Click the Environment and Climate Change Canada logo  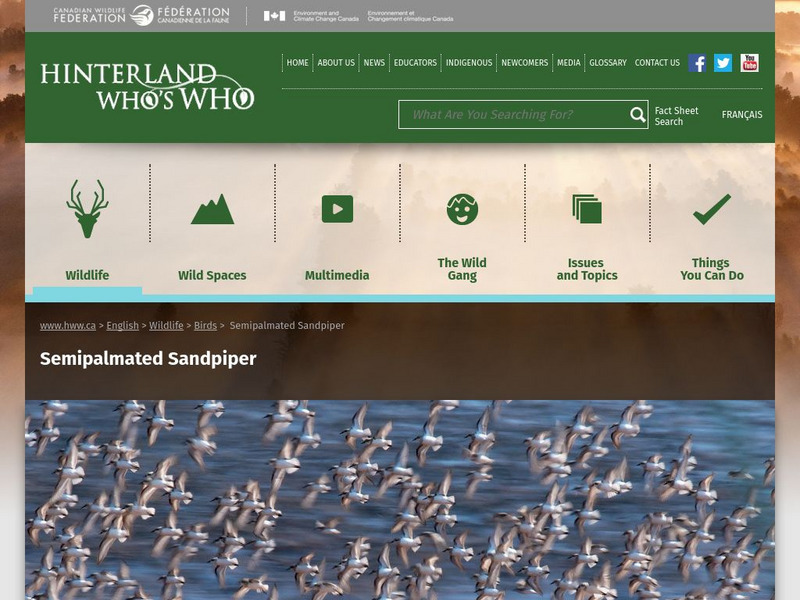(x=358, y=16)
